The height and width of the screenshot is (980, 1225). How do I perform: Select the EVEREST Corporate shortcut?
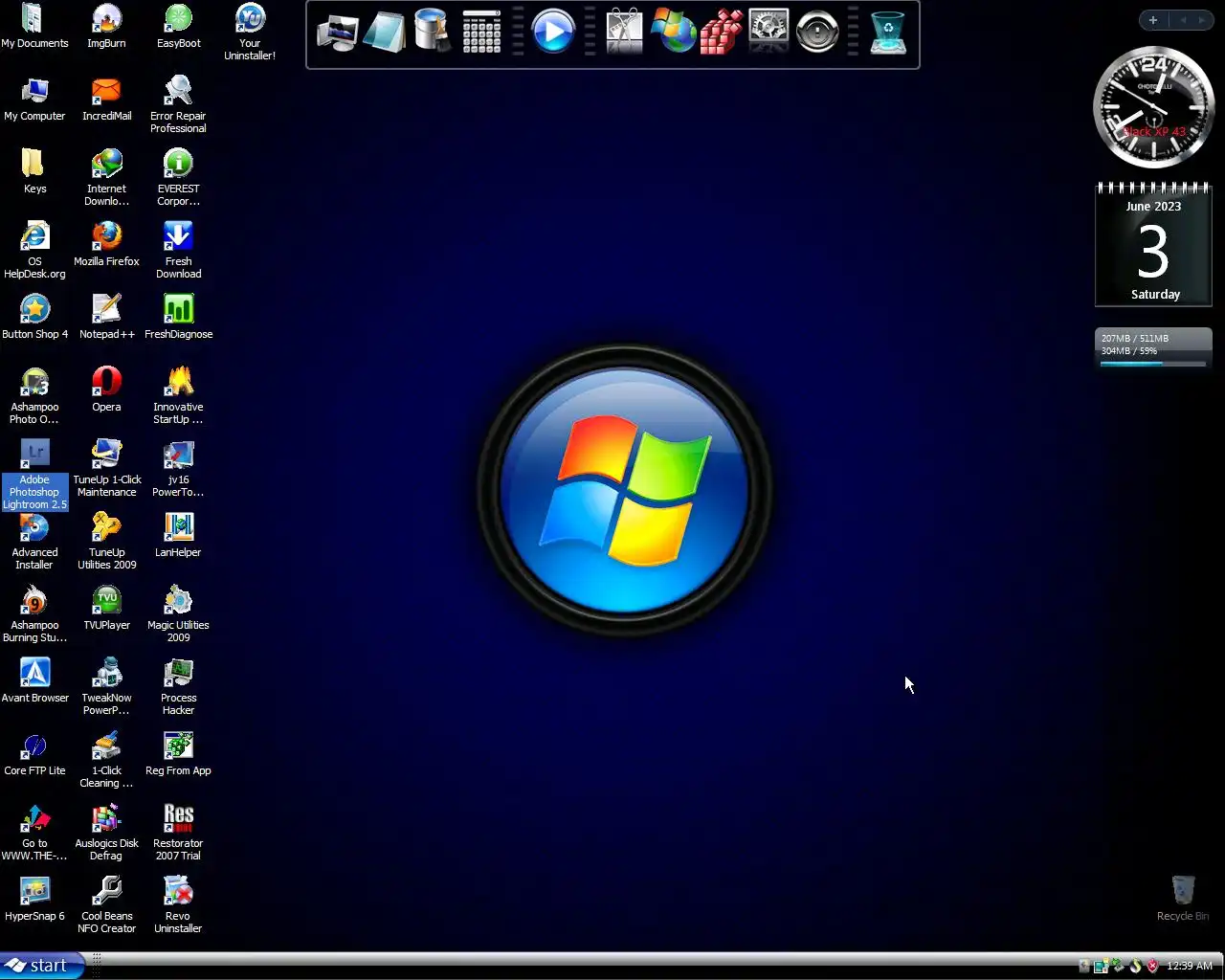coord(178,178)
